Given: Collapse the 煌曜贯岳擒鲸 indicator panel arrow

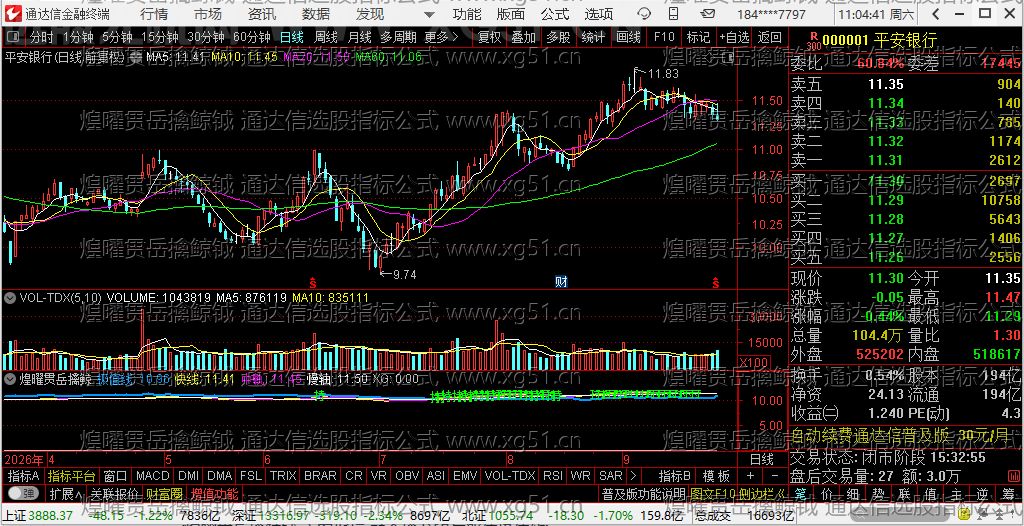Looking at the screenshot, I should coord(9,378).
